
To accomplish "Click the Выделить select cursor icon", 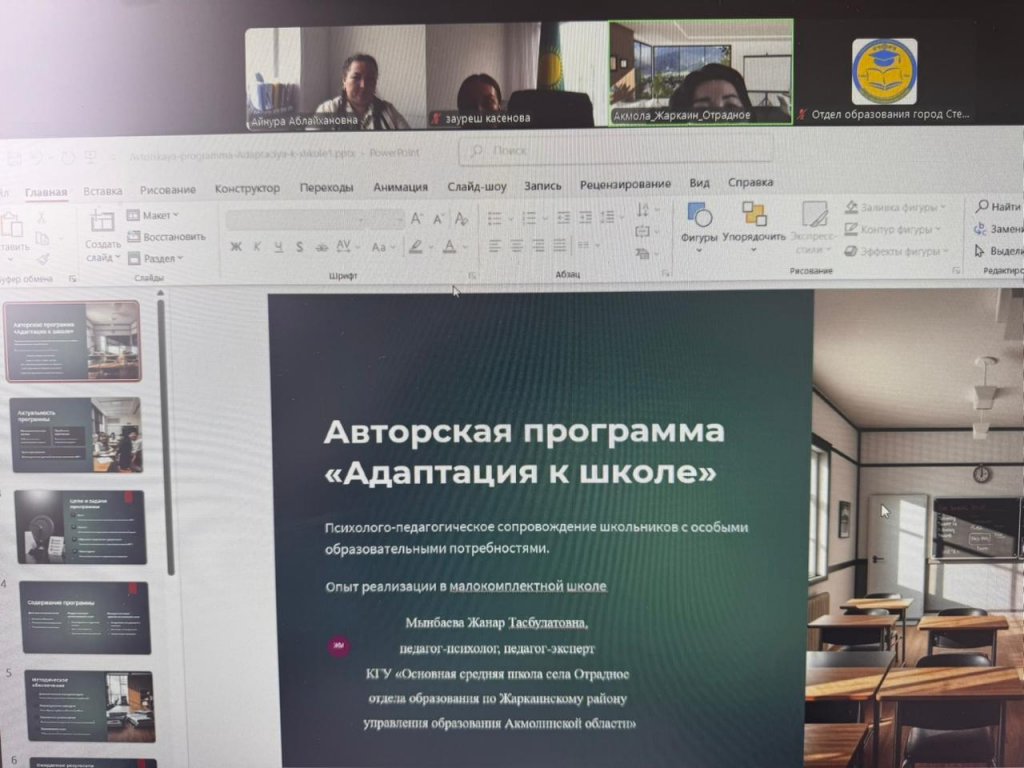I will [x=979, y=251].
